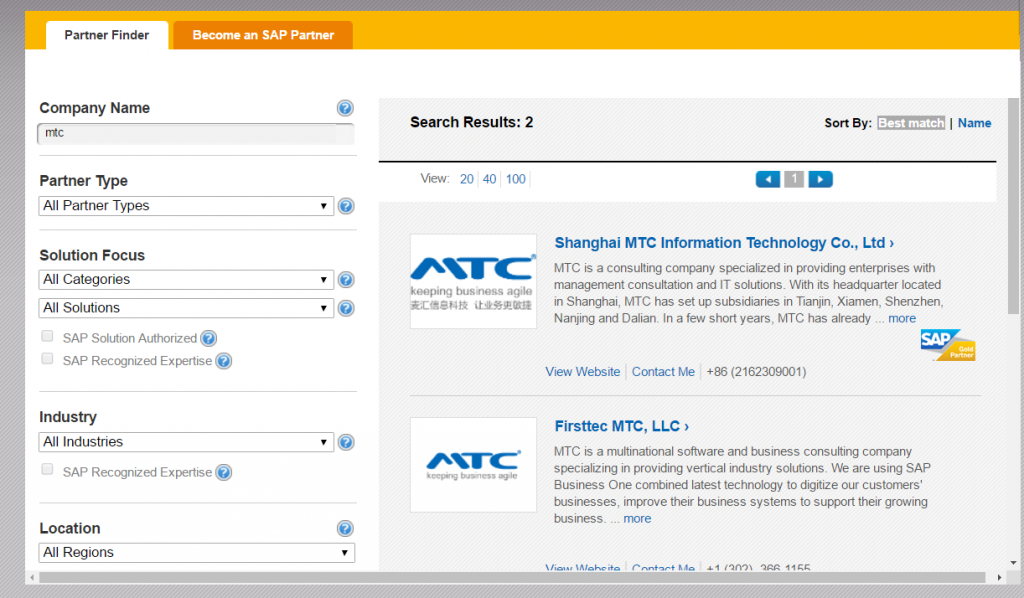1024x598 pixels.
Task: Focus the Company Name search field
Action: [x=196, y=133]
